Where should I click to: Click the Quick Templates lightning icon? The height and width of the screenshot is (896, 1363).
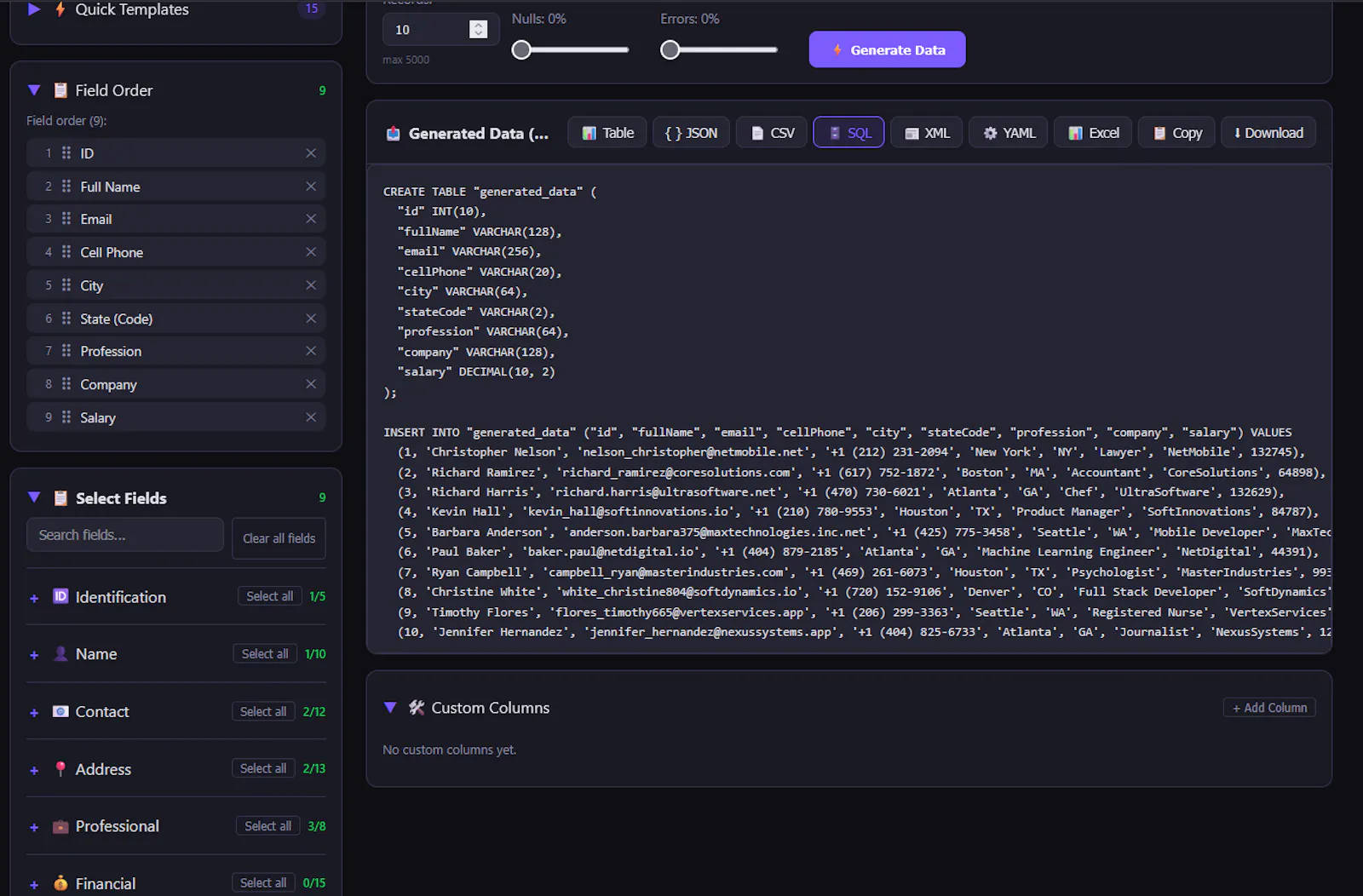pyautogui.click(x=60, y=9)
